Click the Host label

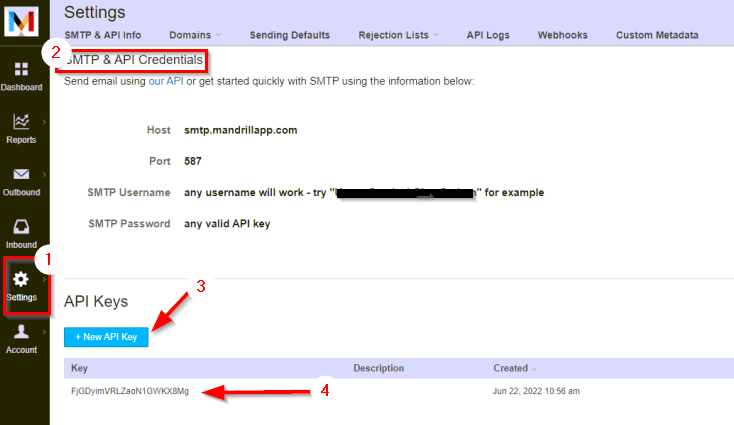159,130
